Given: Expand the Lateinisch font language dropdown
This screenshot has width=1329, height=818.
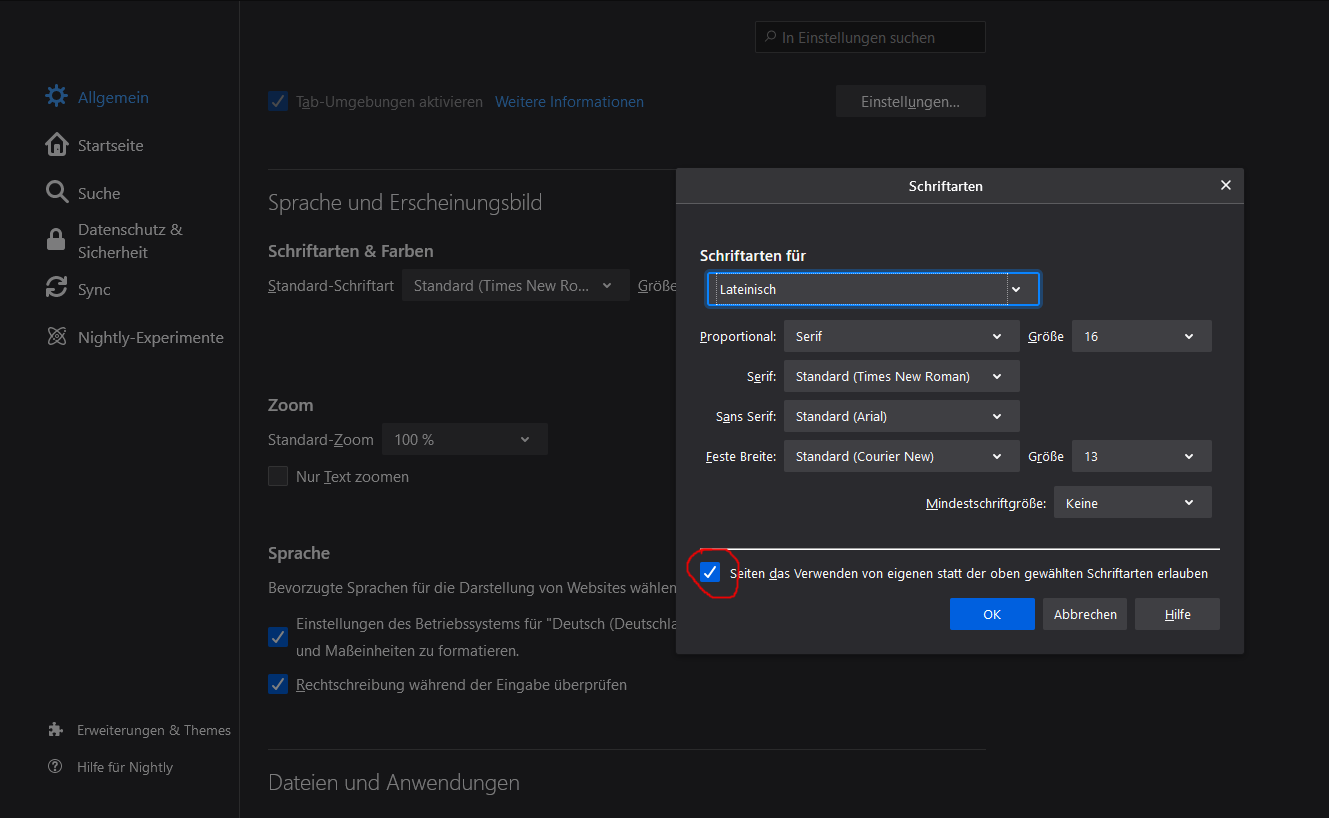Looking at the screenshot, I should 872,289.
